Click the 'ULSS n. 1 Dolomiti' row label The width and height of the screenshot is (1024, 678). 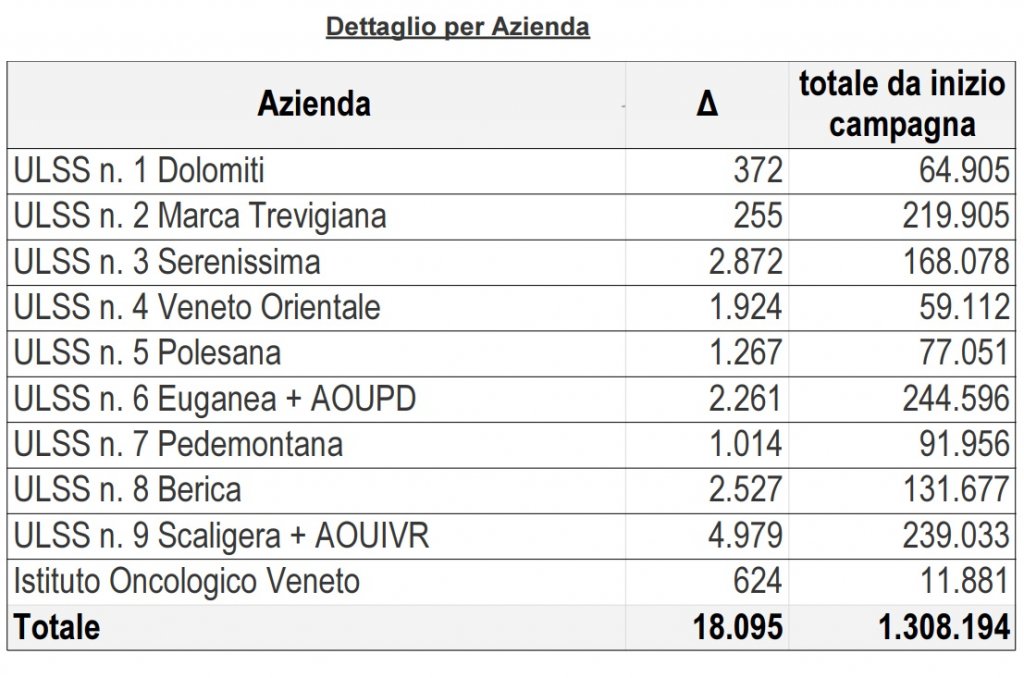pos(139,171)
